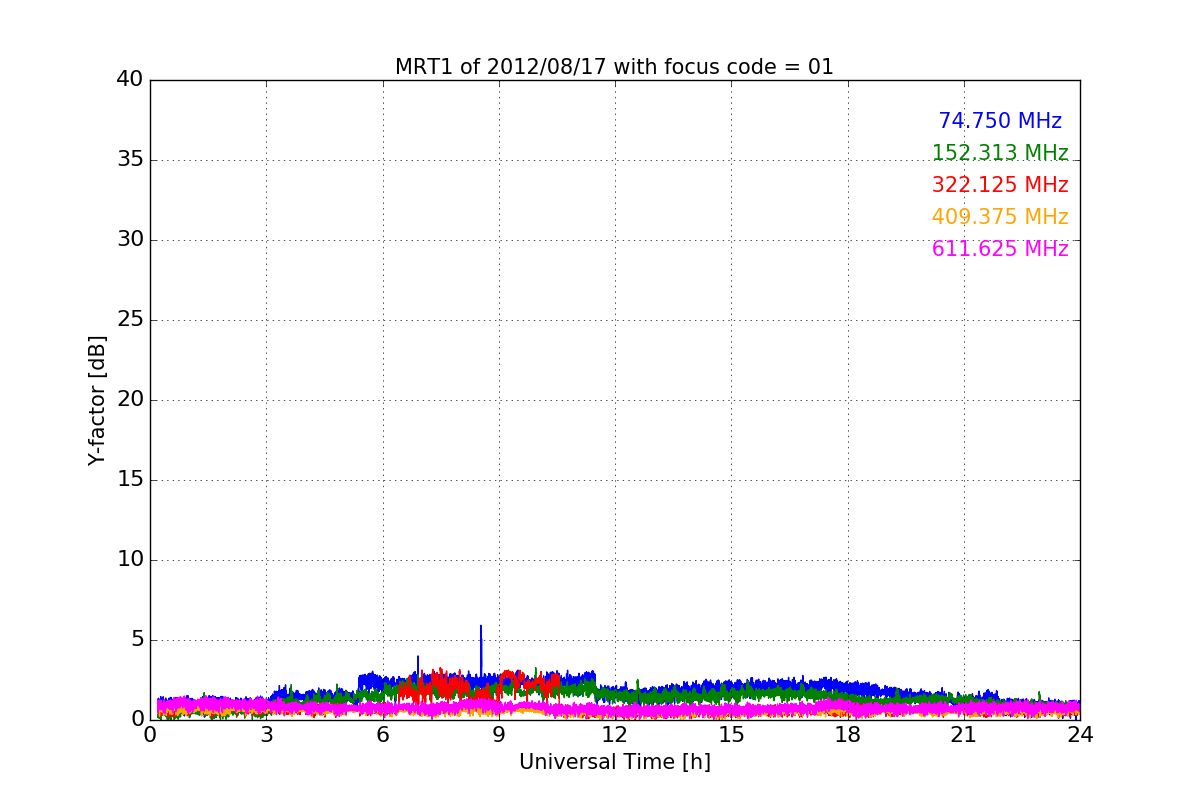This screenshot has width=1200, height=800.
Task: Click the plot title 'MRT1 of 2012/08/17 with focus code = 01'
Action: coord(614,67)
